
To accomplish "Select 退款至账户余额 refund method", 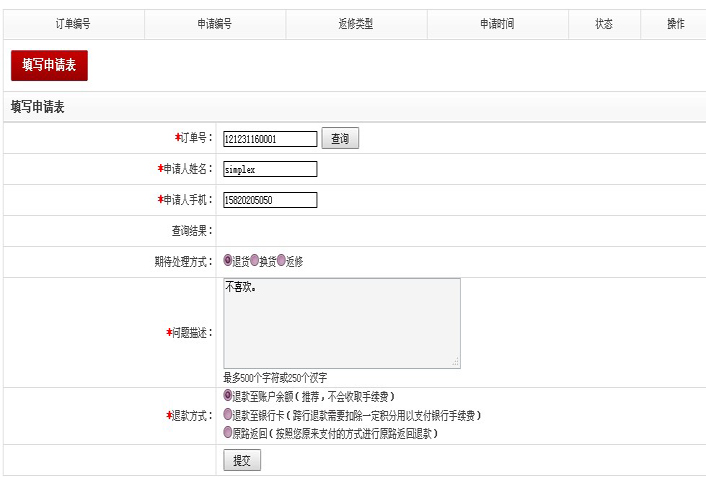I will click(x=228, y=396).
